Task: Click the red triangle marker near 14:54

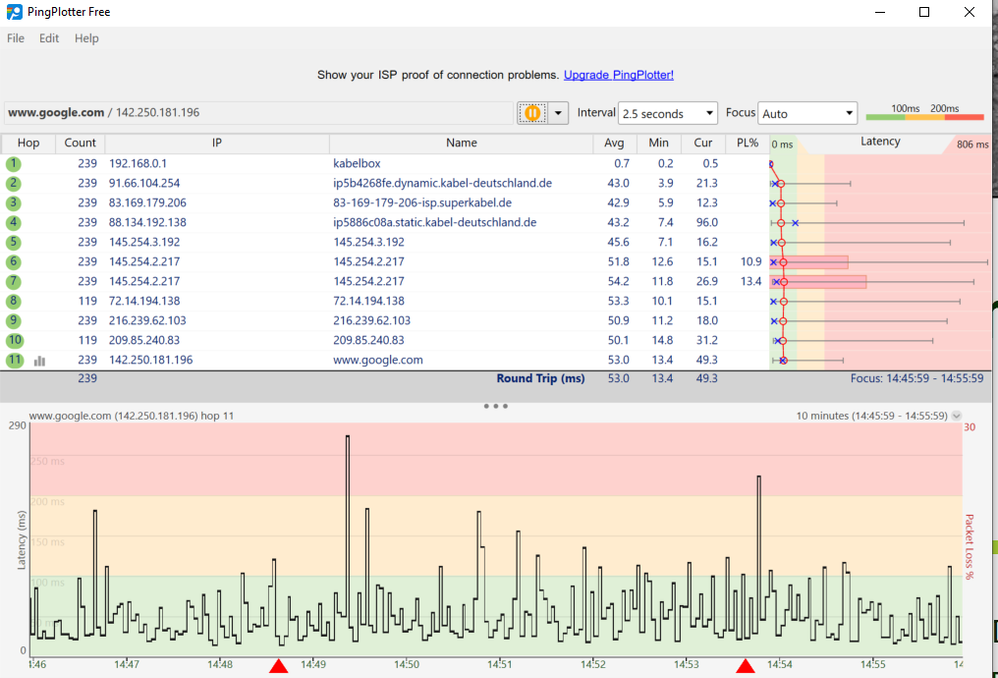Action: click(x=745, y=666)
